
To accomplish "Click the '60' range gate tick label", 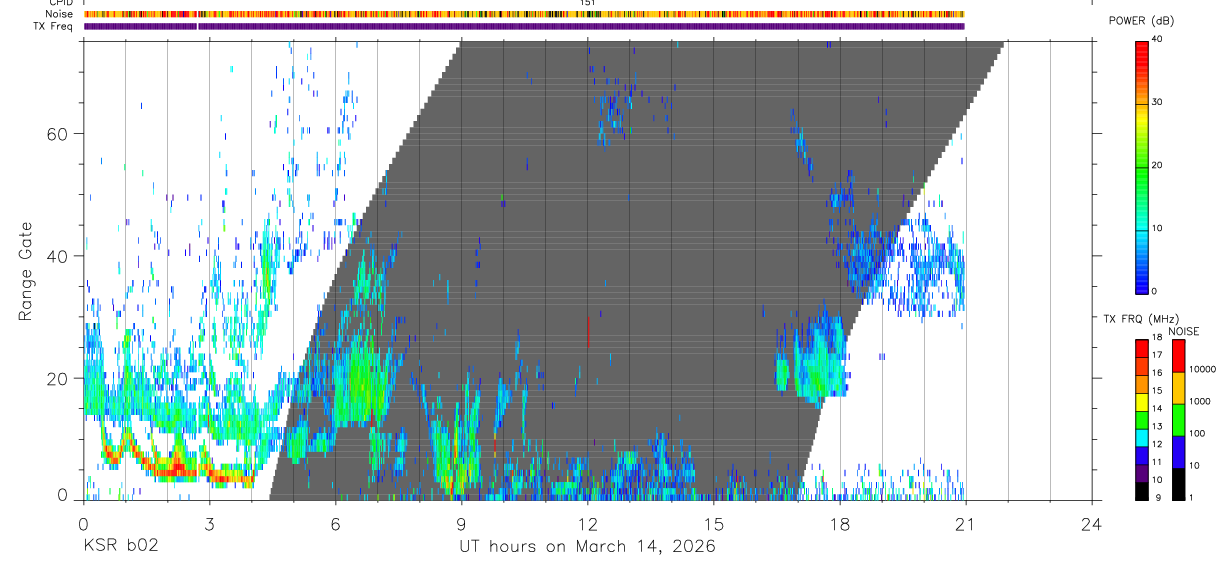I will [x=59, y=133].
